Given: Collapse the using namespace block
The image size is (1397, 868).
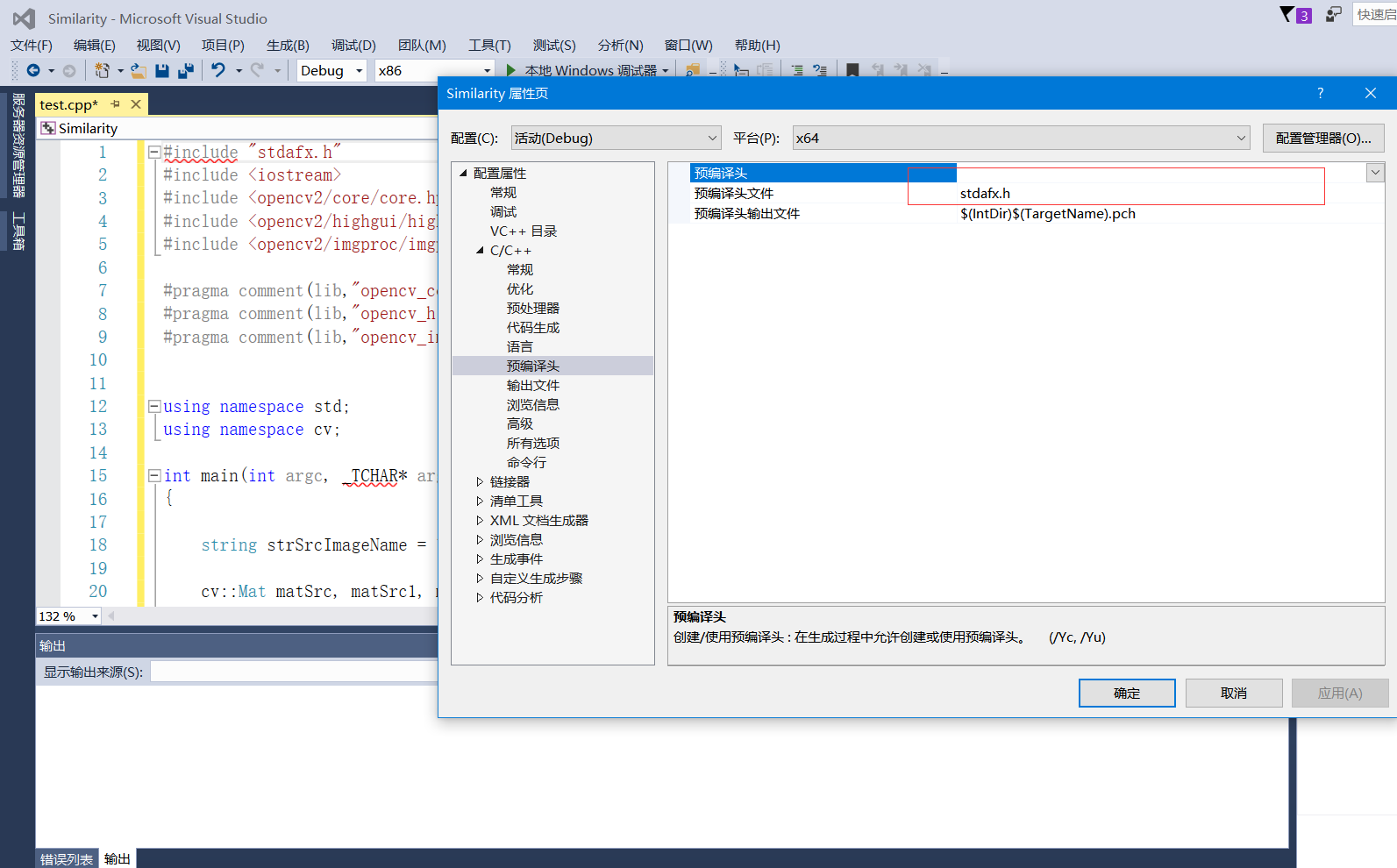Looking at the screenshot, I should (154, 406).
